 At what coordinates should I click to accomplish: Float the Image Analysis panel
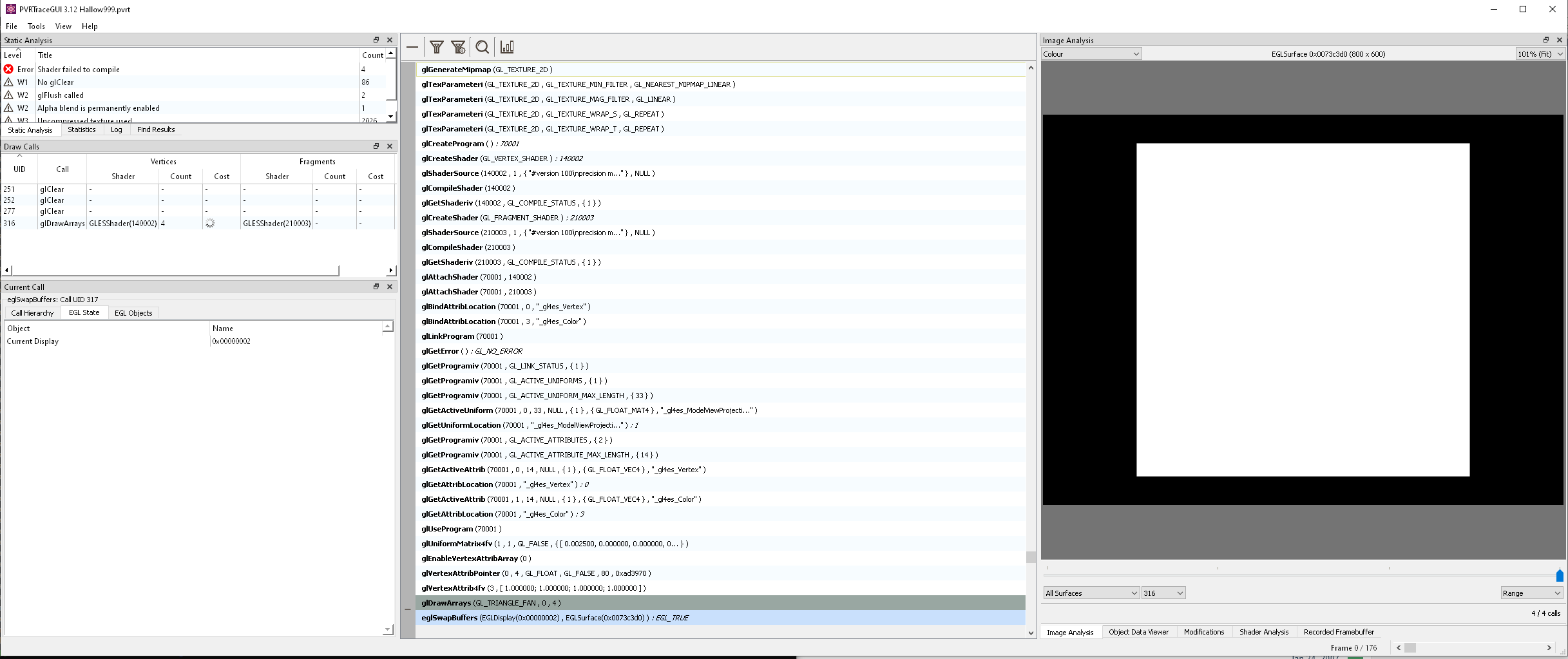click(1545, 40)
